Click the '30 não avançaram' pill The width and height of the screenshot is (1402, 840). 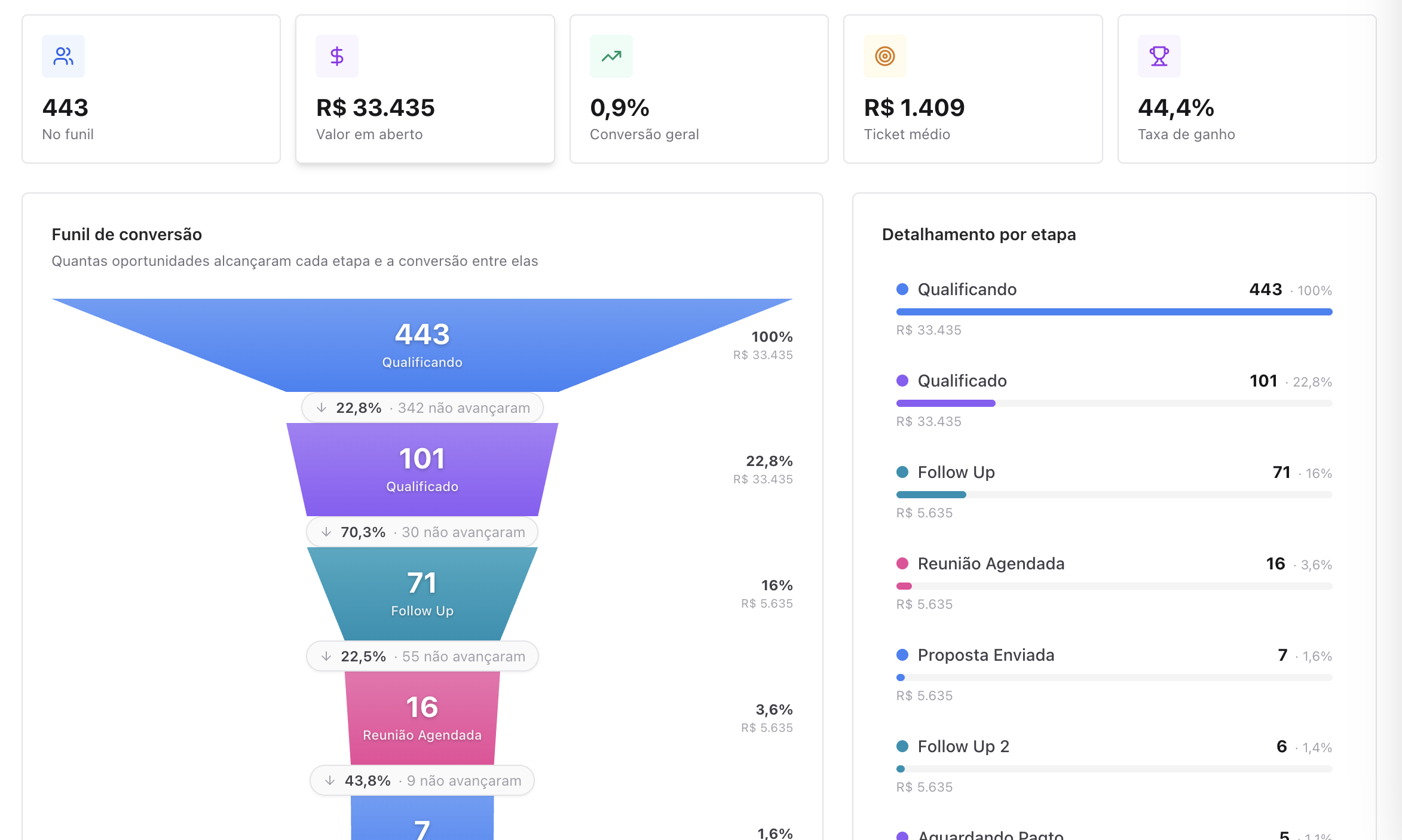coord(423,532)
